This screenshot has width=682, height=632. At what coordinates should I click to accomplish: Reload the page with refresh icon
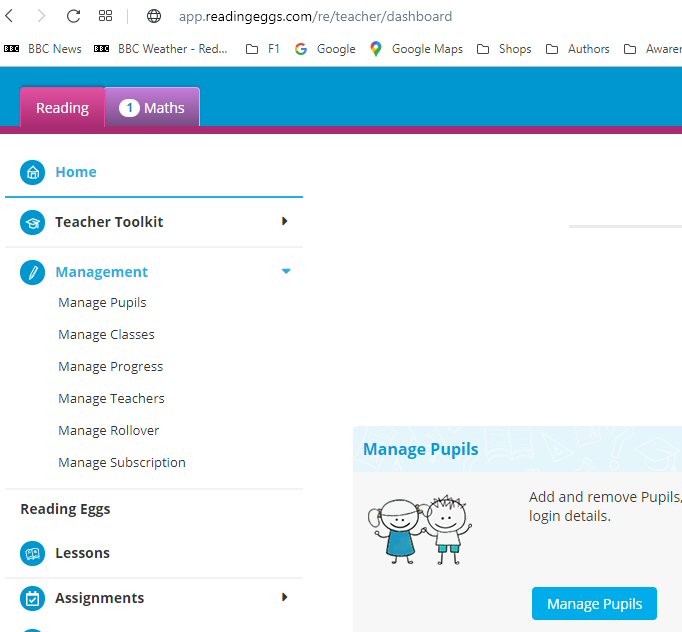pos(73,16)
